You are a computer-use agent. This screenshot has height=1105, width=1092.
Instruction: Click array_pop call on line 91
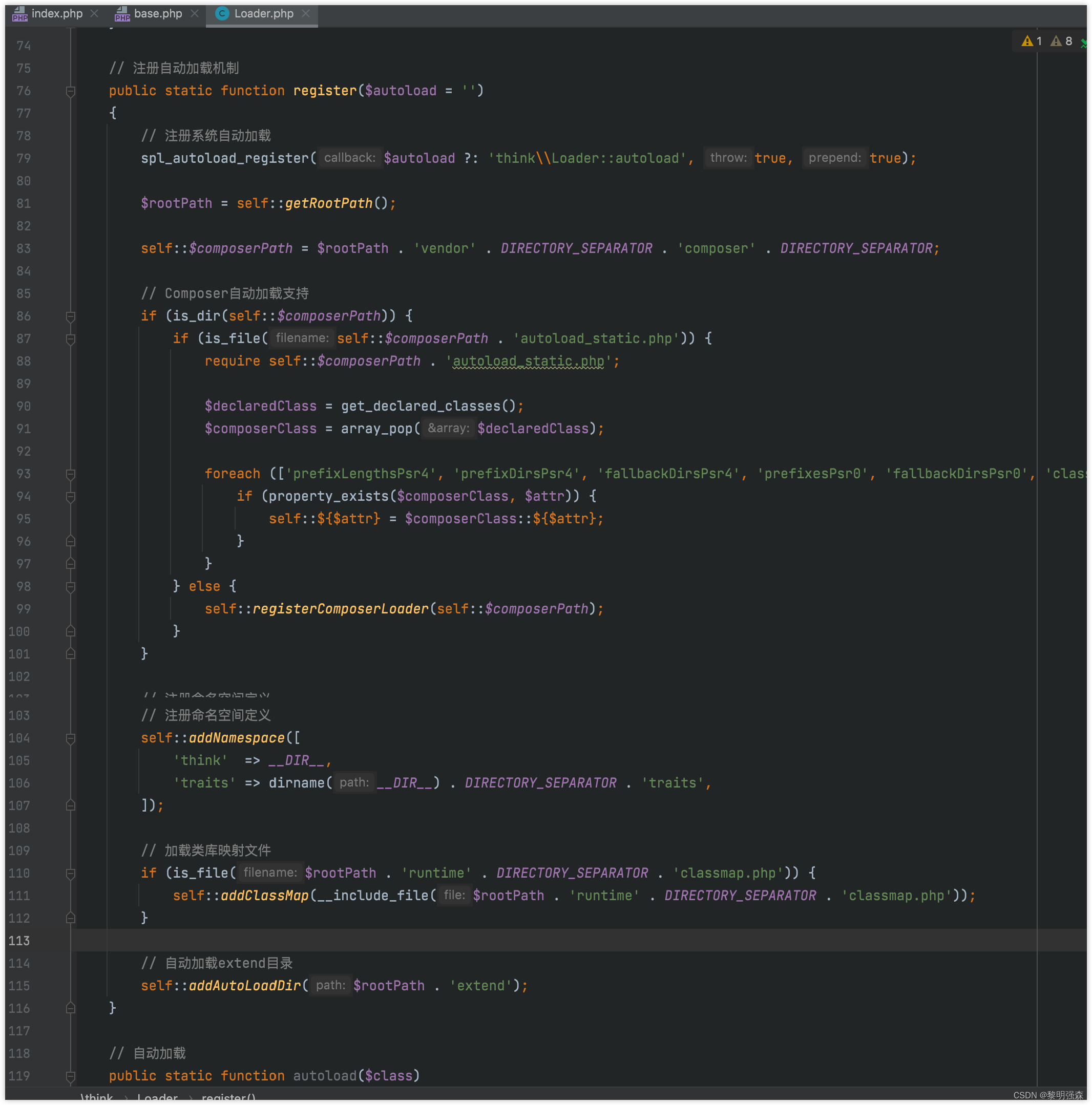376,429
